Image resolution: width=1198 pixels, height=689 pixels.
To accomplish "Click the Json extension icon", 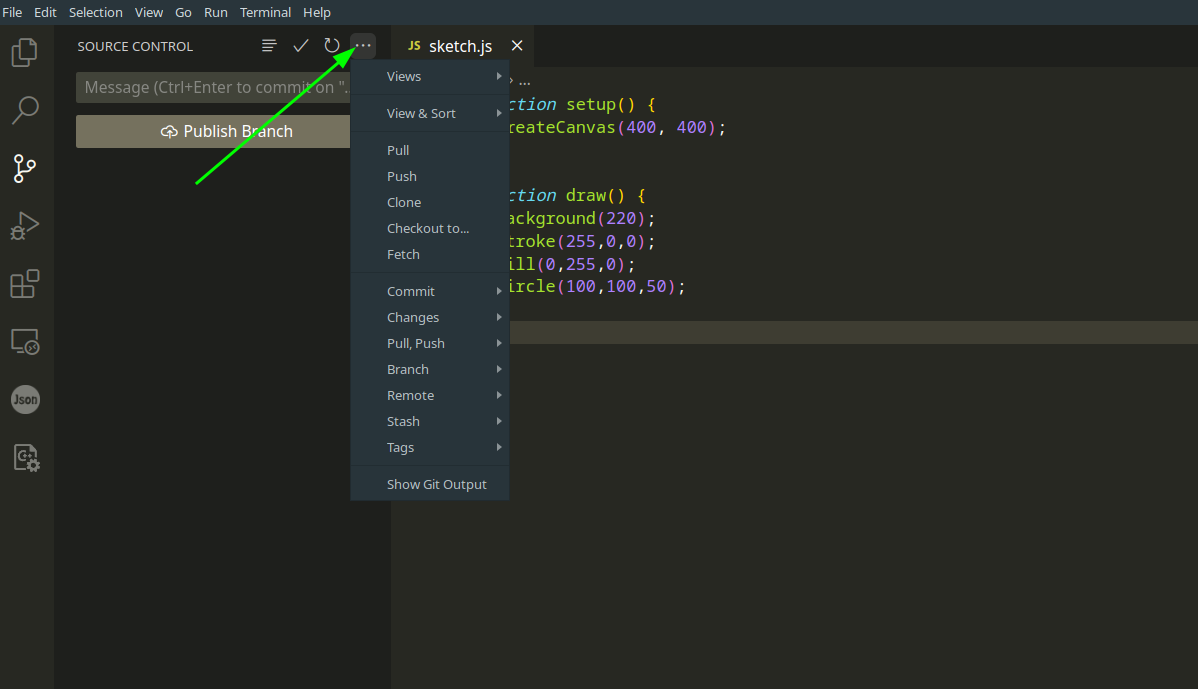I will pyautogui.click(x=25, y=400).
